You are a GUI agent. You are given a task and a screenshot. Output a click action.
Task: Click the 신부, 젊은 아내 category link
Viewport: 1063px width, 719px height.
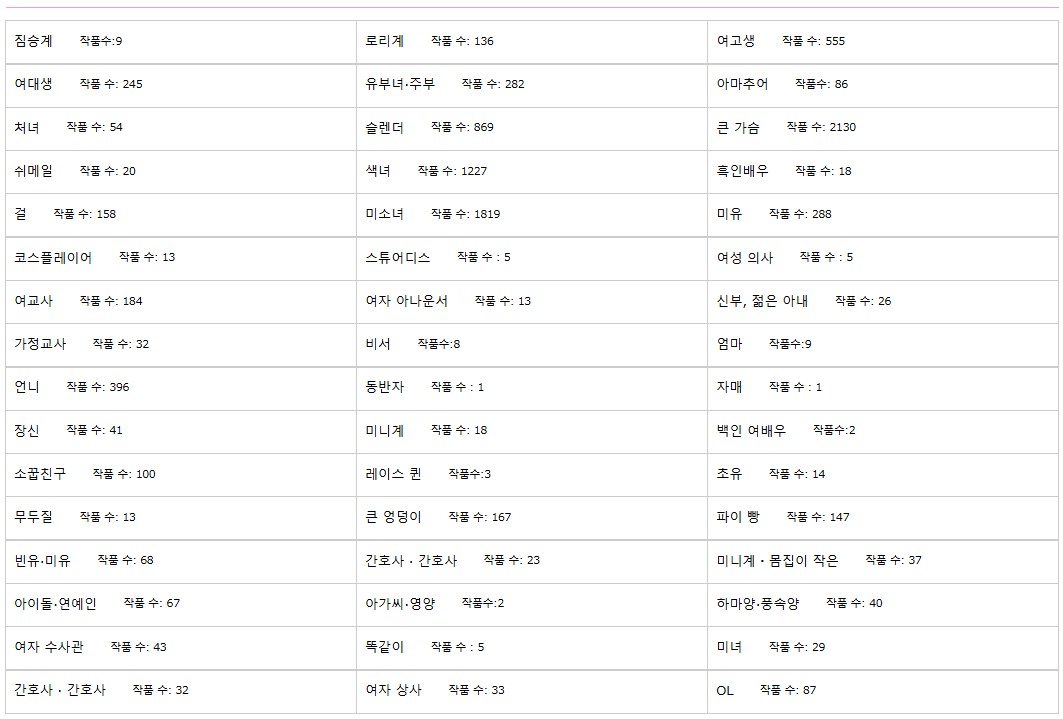(x=762, y=301)
